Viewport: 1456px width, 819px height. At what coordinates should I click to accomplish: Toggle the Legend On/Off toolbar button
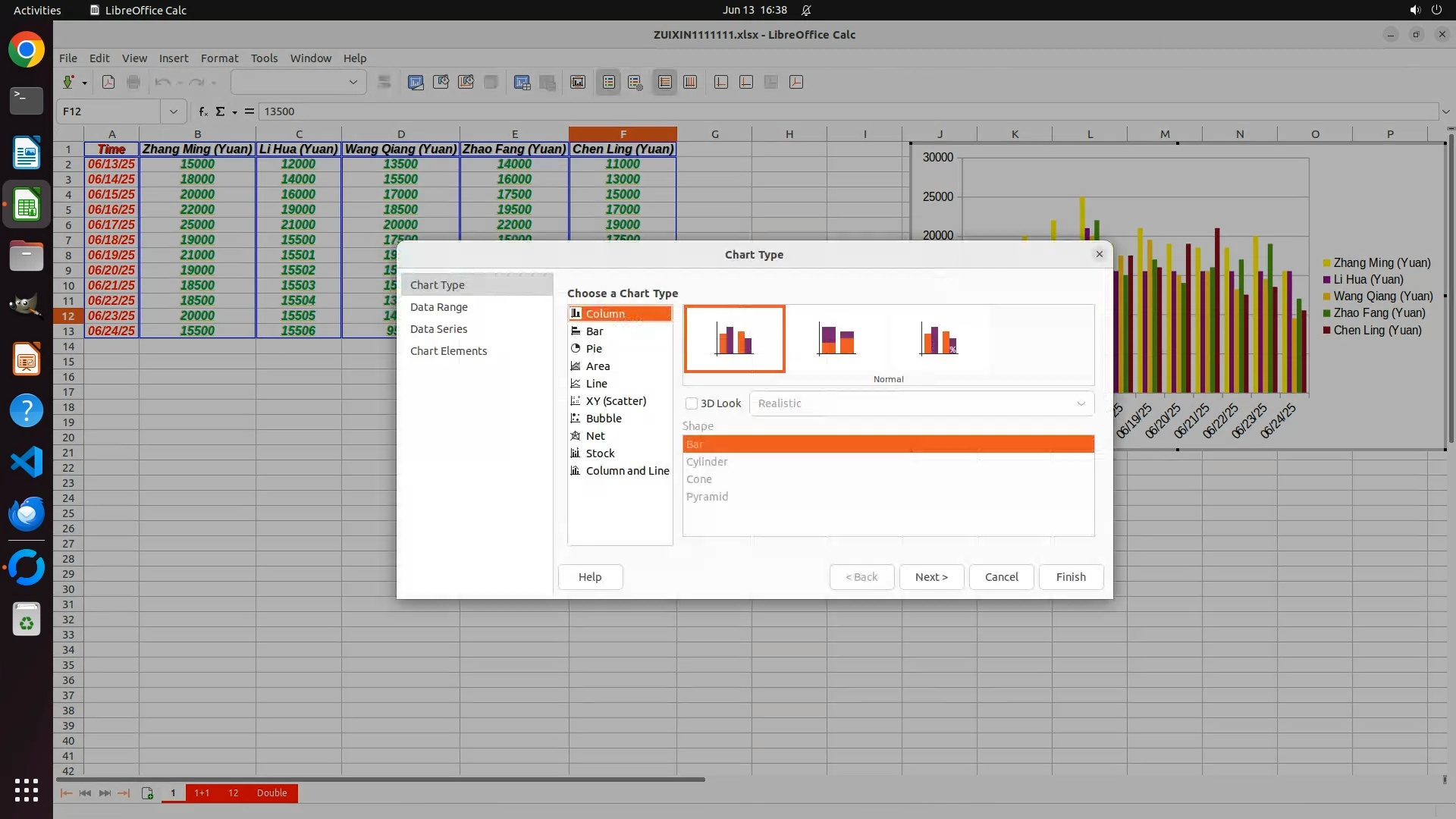[609, 82]
